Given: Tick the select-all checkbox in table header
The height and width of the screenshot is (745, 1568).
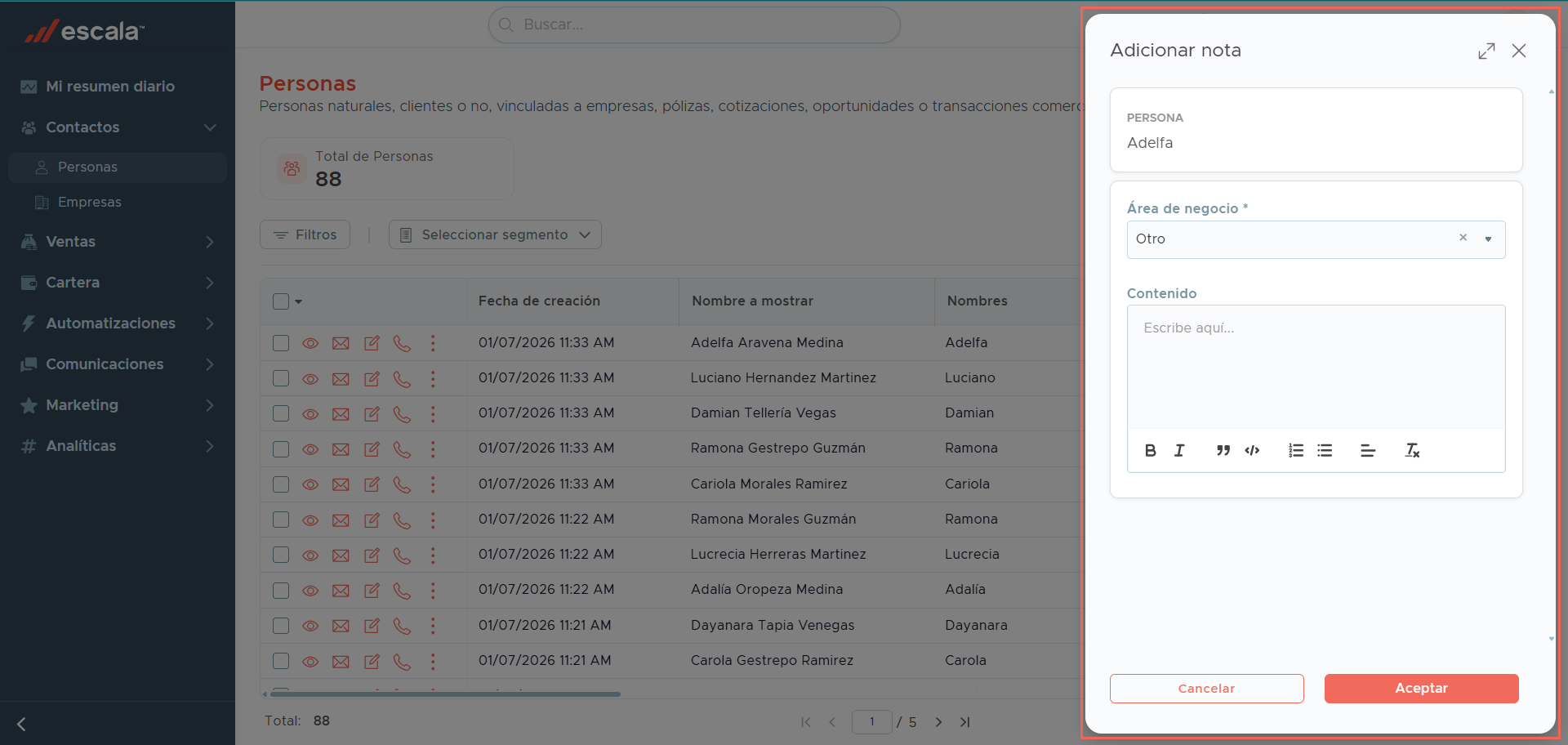Looking at the screenshot, I should tap(281, 301).
